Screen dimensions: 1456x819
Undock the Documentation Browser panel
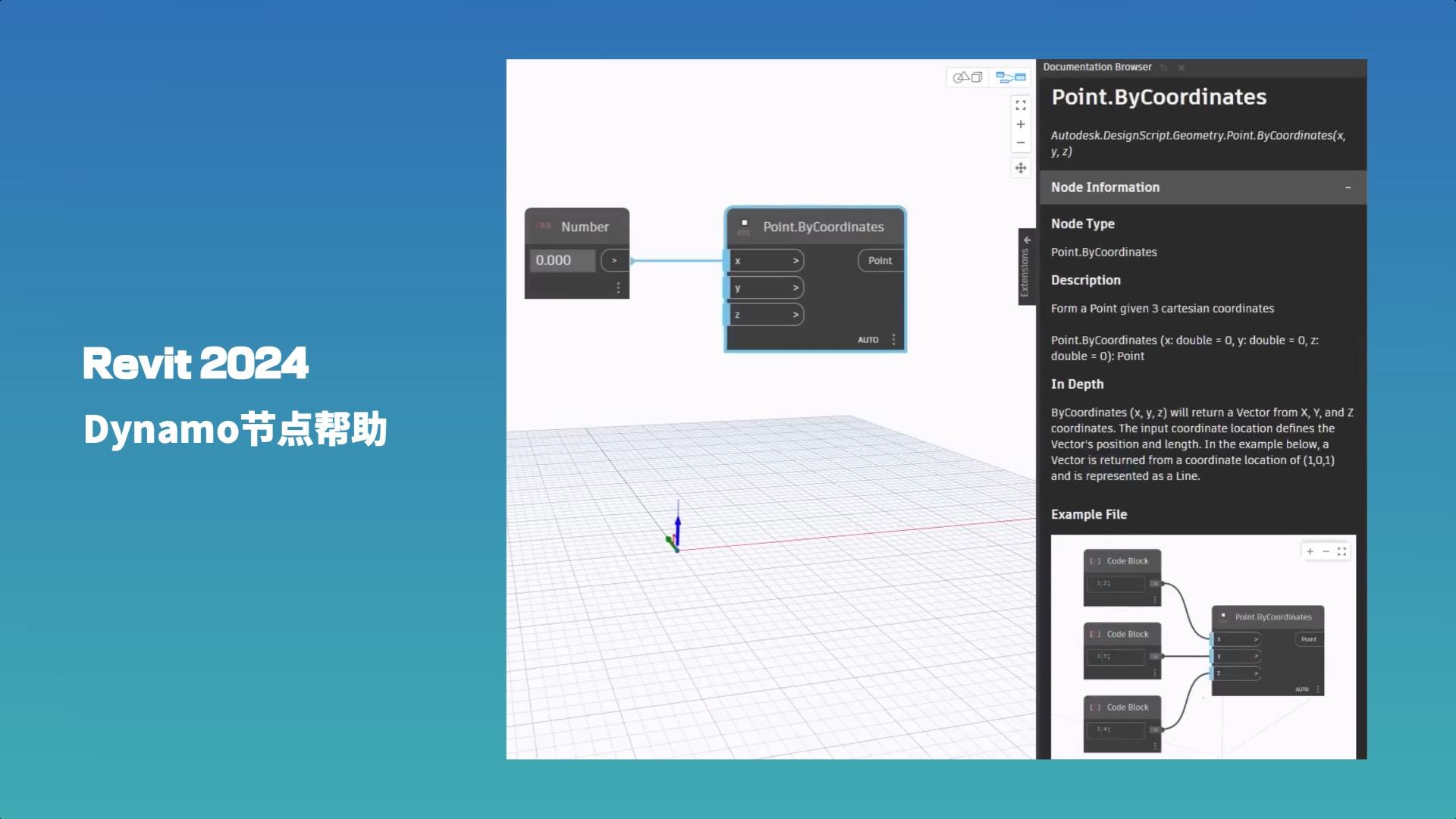tap(1165, 67)
